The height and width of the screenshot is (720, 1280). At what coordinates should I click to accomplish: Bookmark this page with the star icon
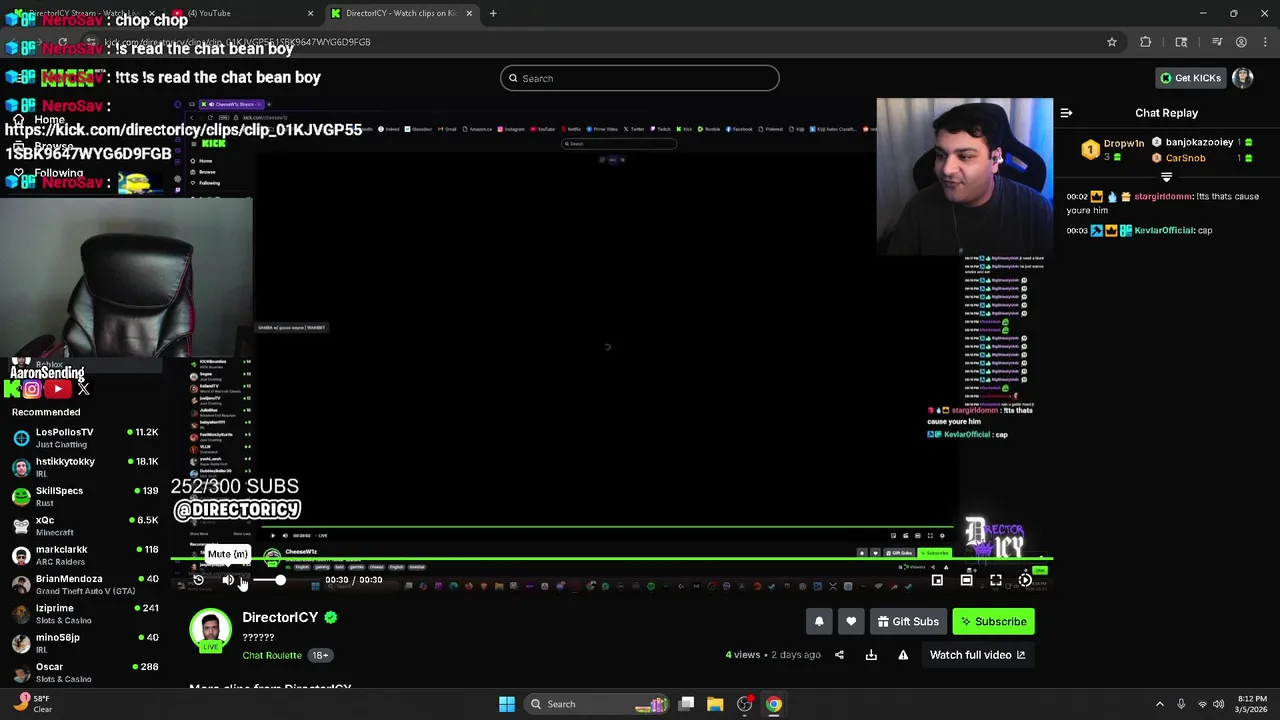pyautogui.click(x=1111, y=42)
